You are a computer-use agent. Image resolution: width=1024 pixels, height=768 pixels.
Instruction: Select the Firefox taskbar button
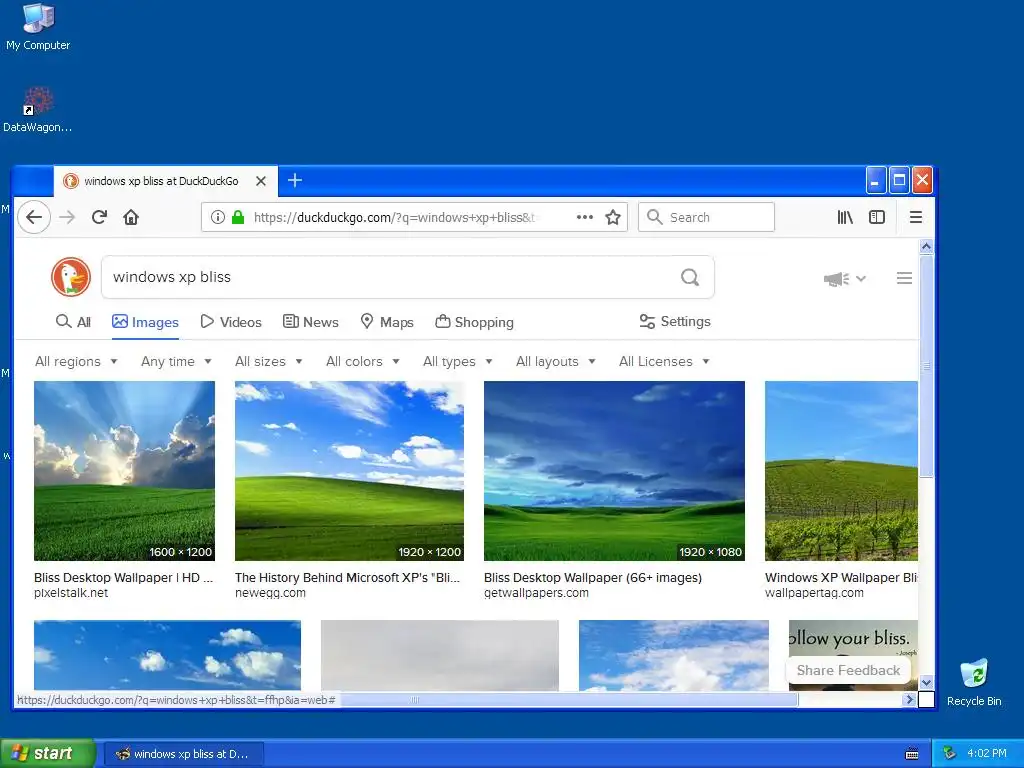184,754
